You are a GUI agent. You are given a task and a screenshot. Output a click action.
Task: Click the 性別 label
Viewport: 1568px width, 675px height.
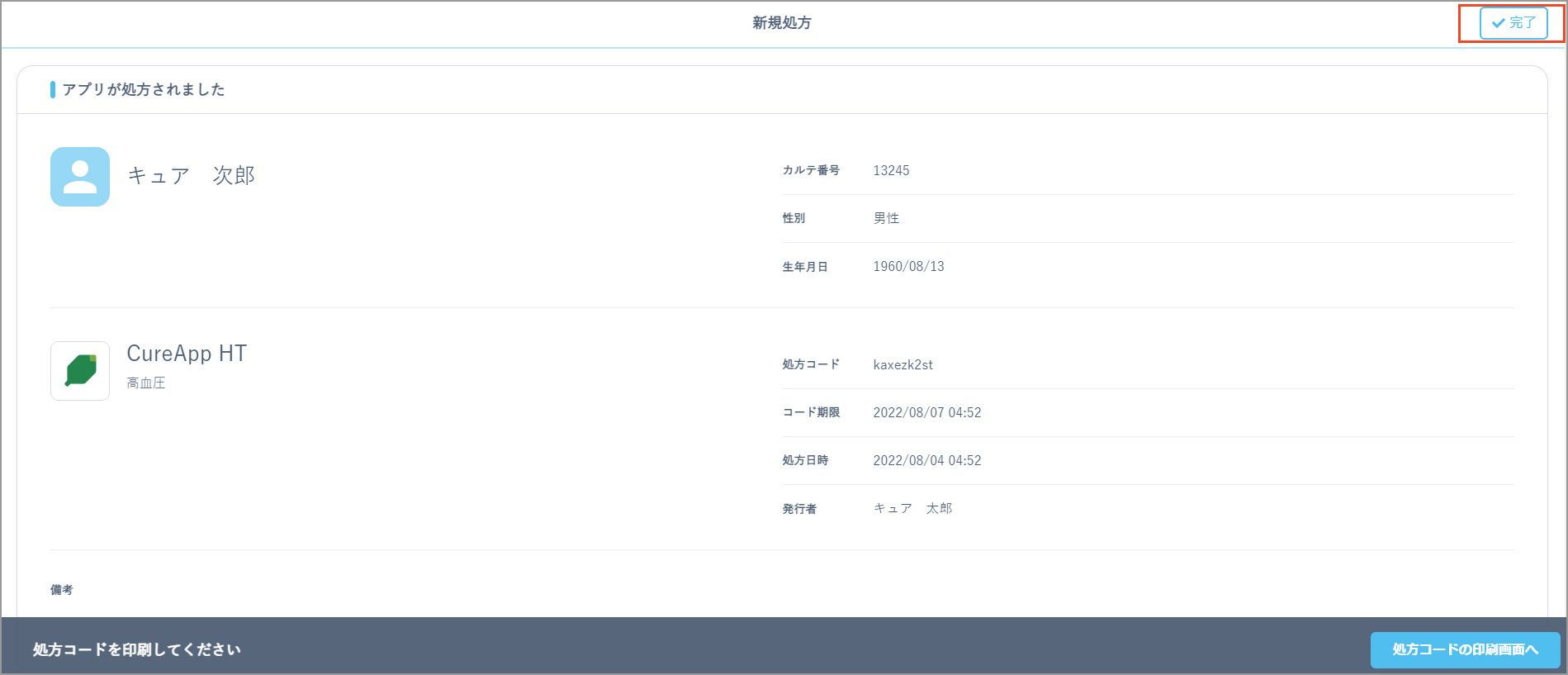(x=793, y=218)
